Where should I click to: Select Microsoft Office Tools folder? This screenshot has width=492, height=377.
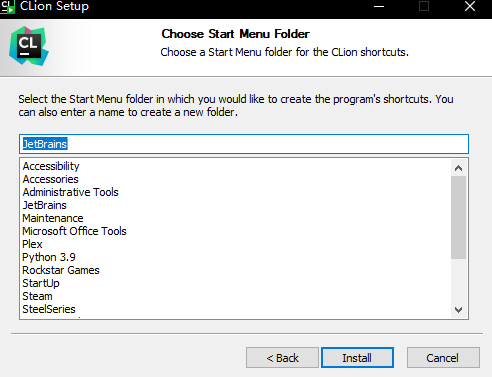74,231
